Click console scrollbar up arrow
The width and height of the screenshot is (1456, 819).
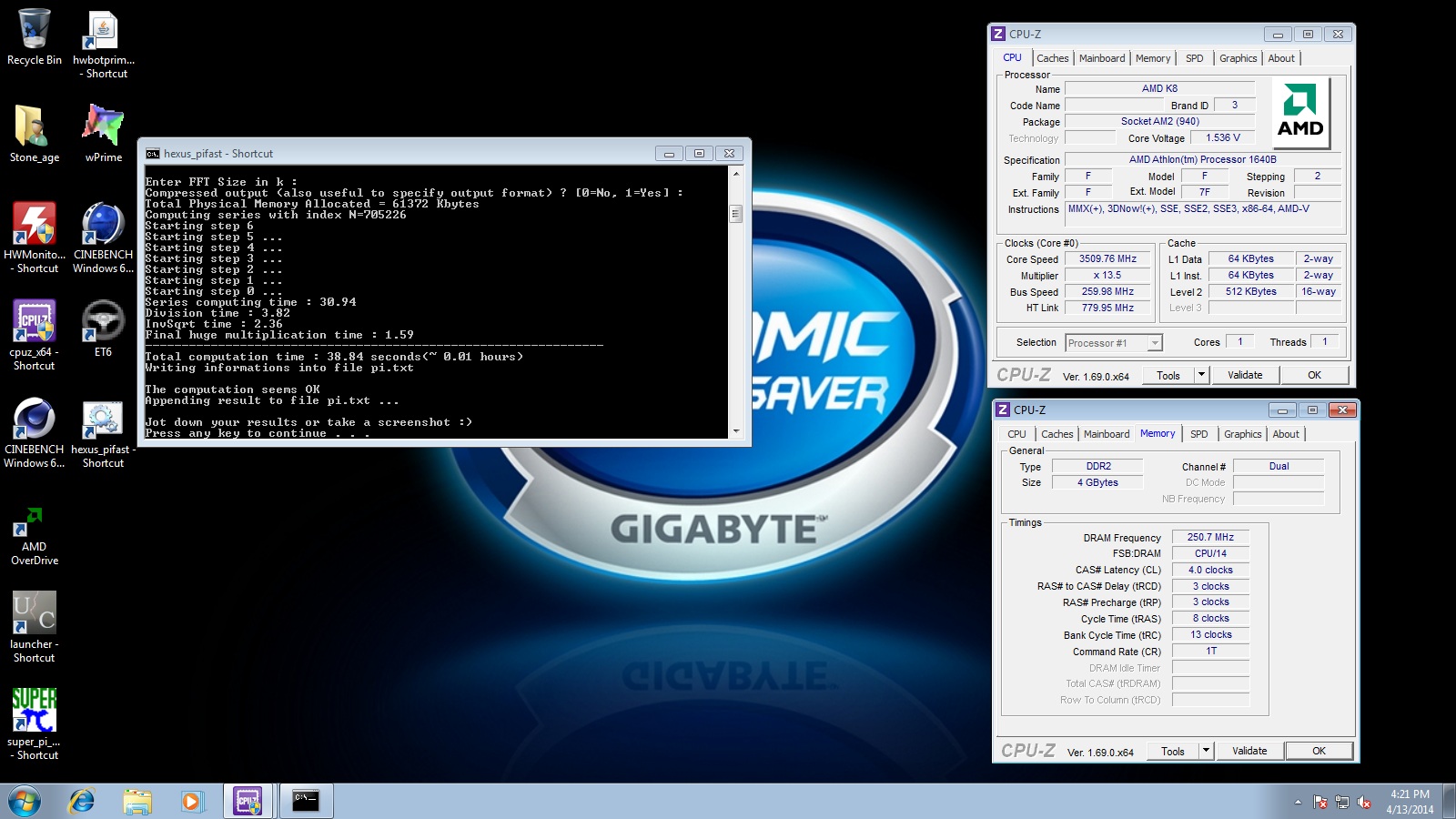point(736,173)
